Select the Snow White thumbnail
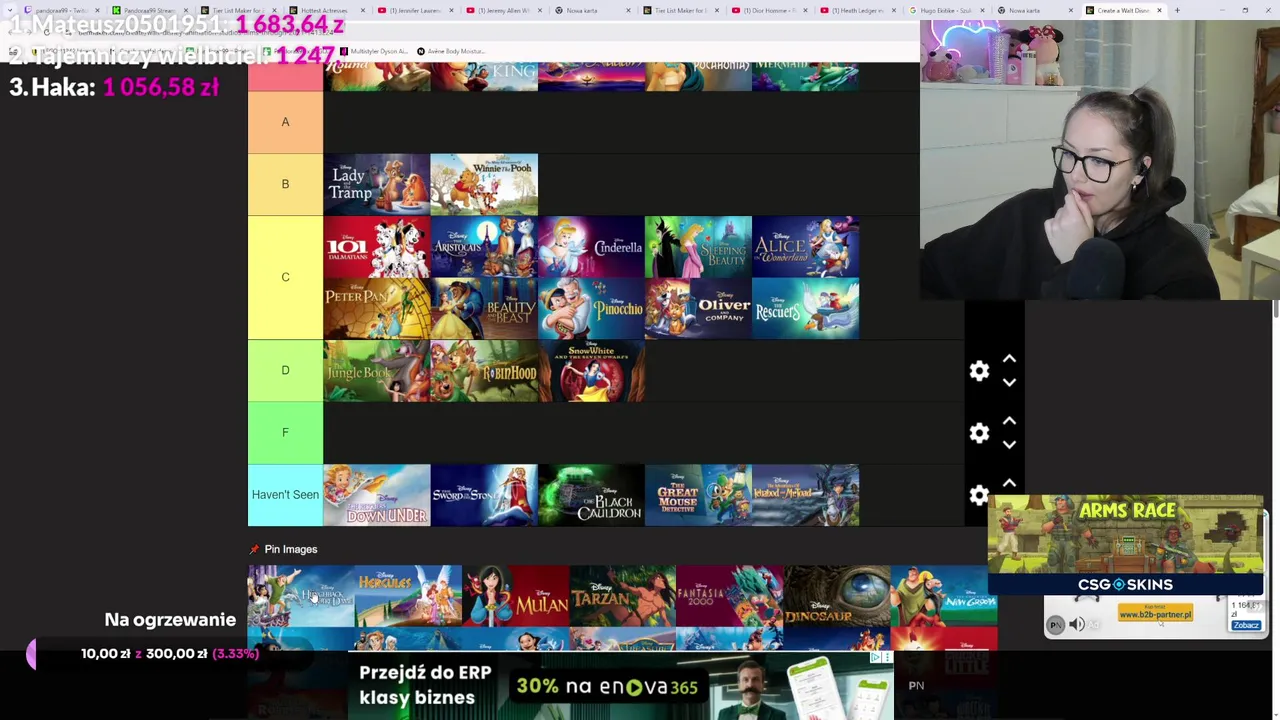The image size is (1280, 720). point(591,370)
